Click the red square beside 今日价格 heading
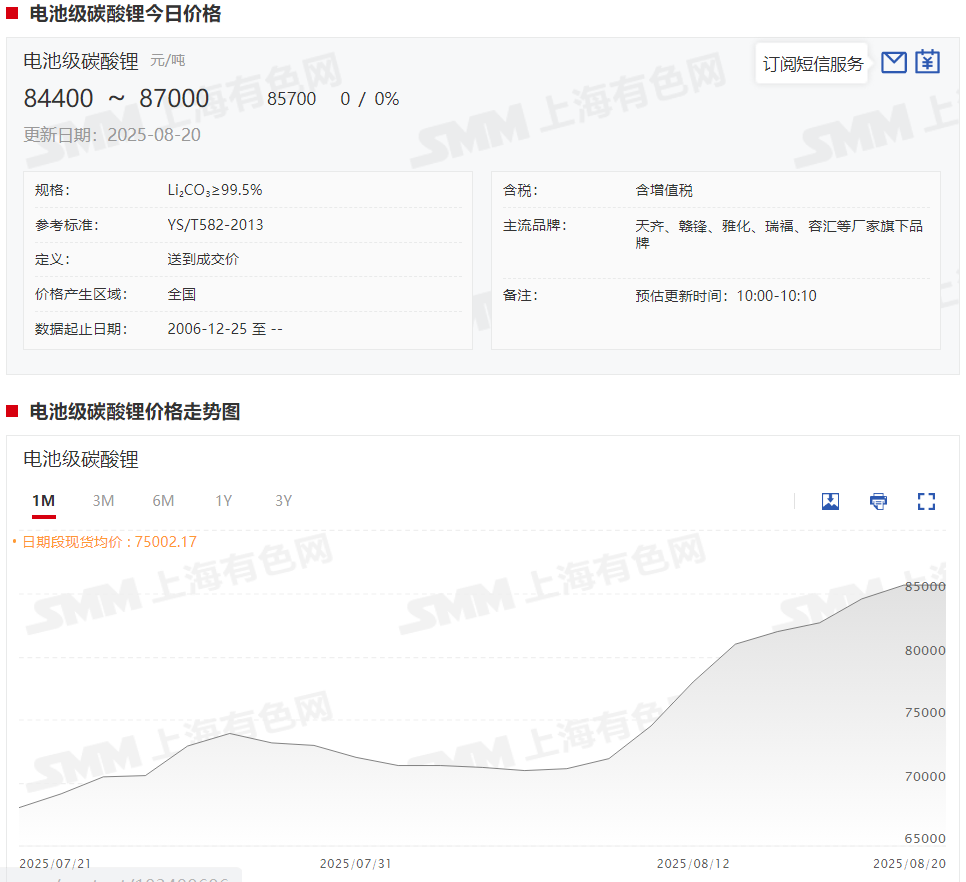 click(x=12, y=14)
